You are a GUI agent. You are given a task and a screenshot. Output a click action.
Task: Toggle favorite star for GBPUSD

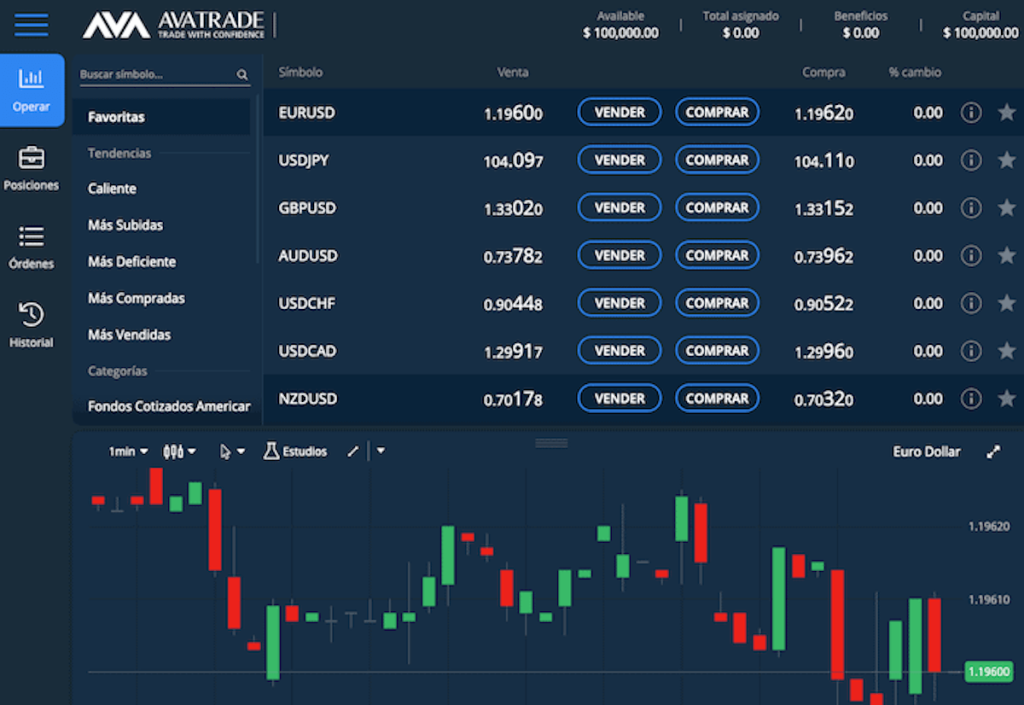pos(1006,208)
